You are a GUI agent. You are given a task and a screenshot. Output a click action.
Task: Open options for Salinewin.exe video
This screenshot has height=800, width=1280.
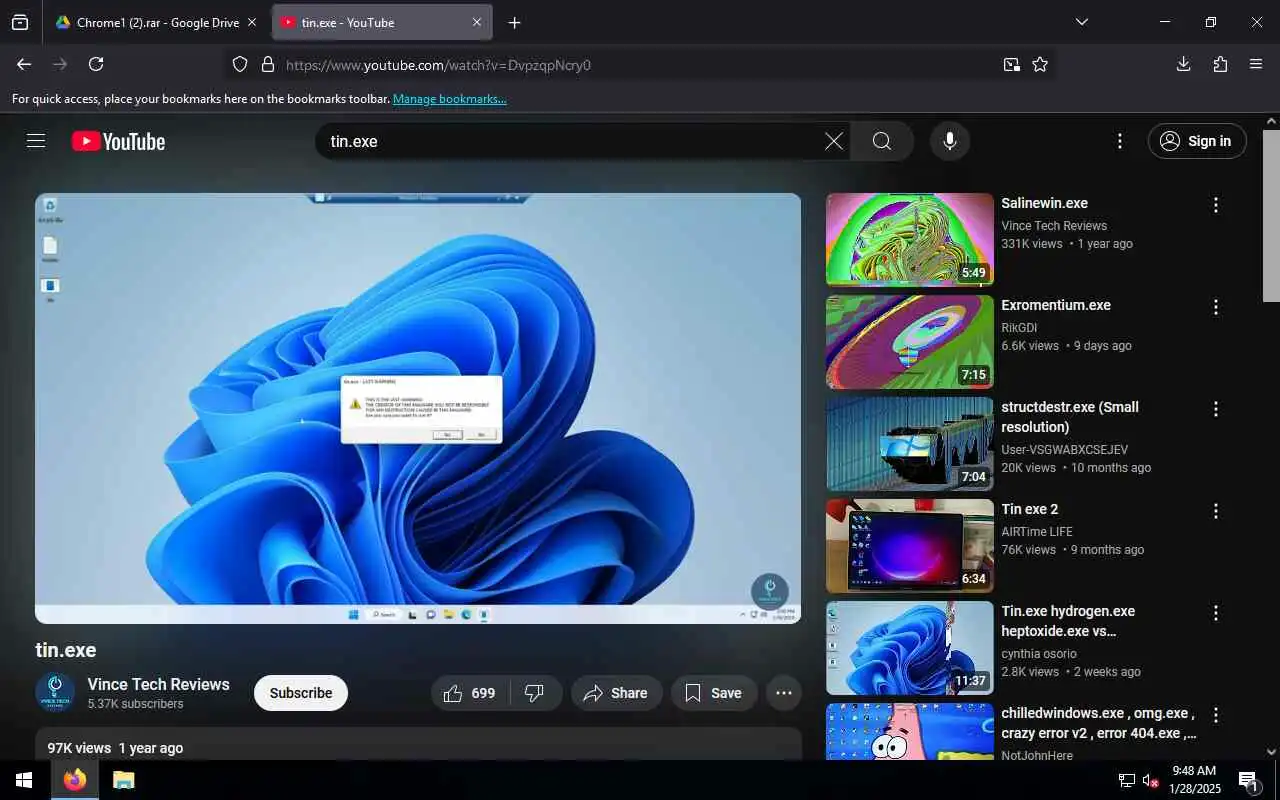[x=1216, y=205]
